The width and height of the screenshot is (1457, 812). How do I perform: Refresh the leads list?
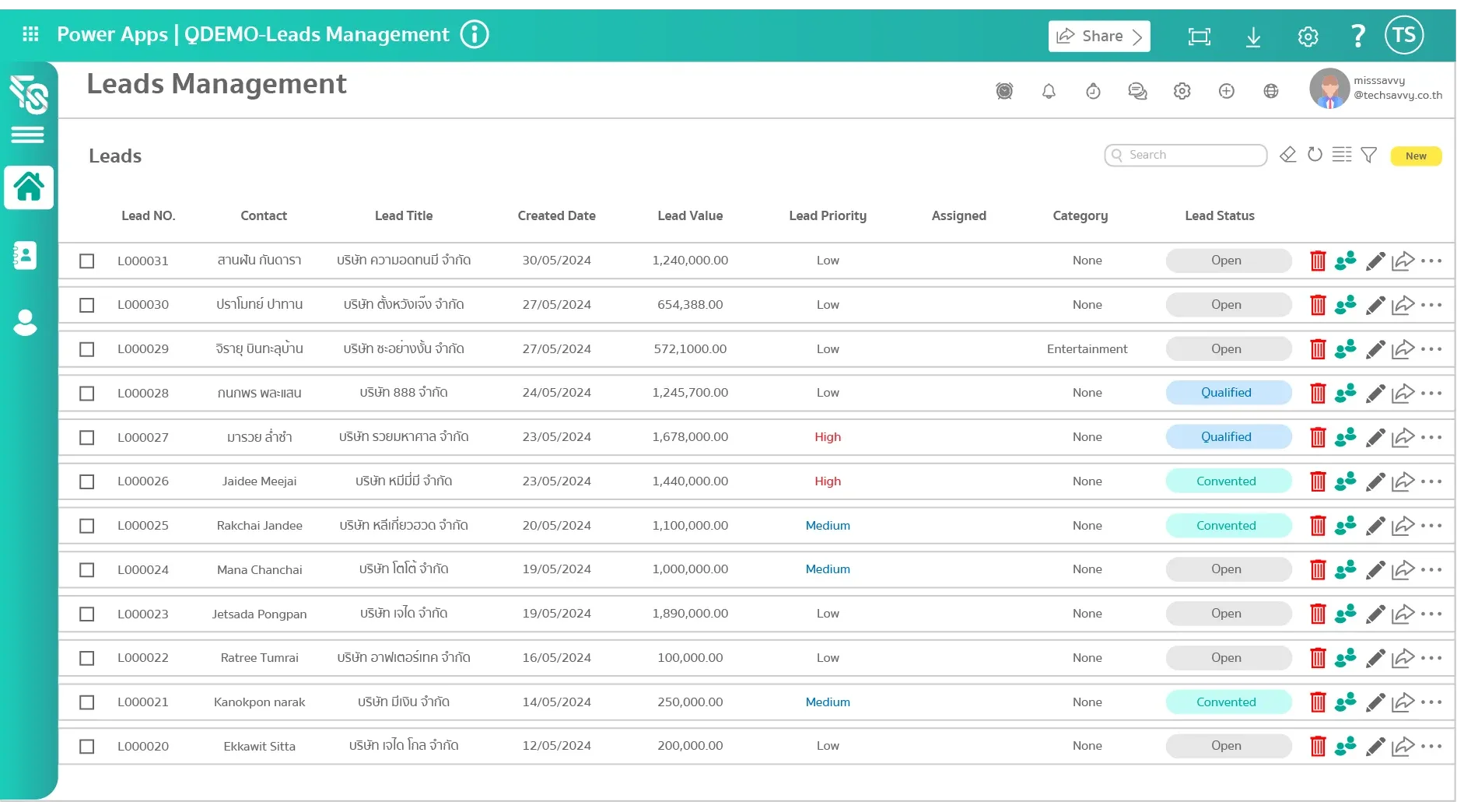[x=1315, y=155]
